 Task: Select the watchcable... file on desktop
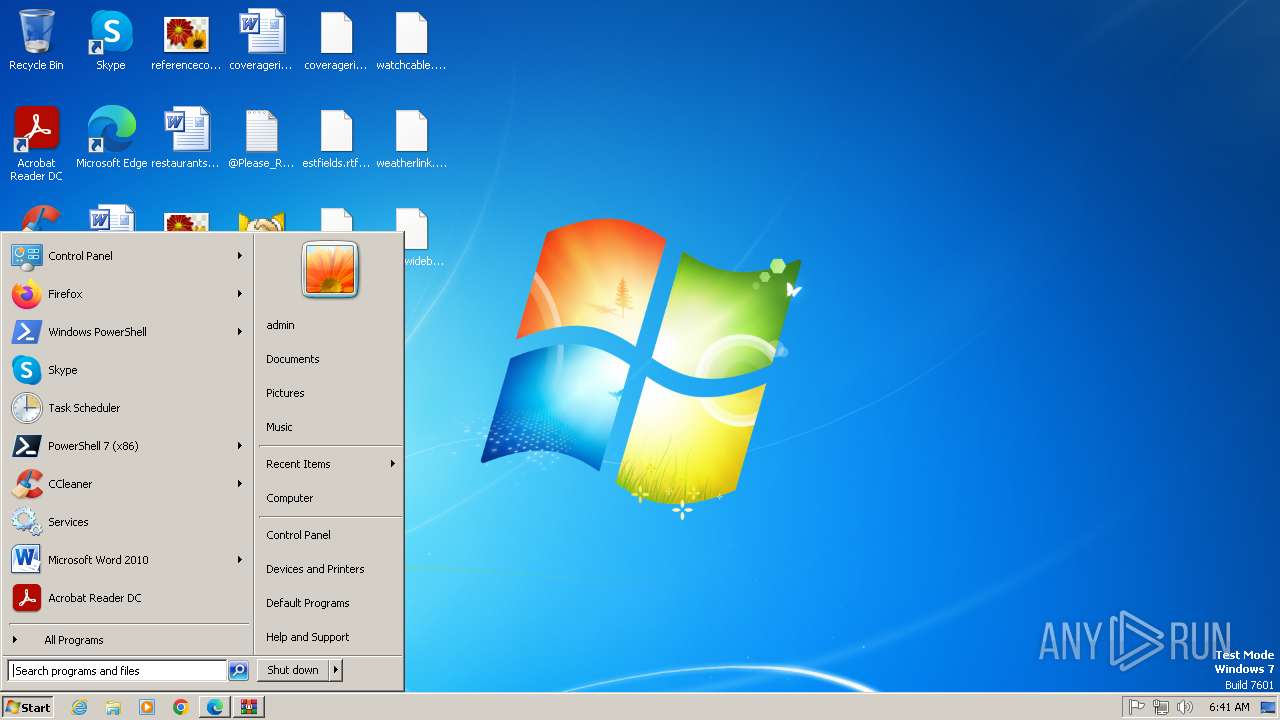(411, 41)
